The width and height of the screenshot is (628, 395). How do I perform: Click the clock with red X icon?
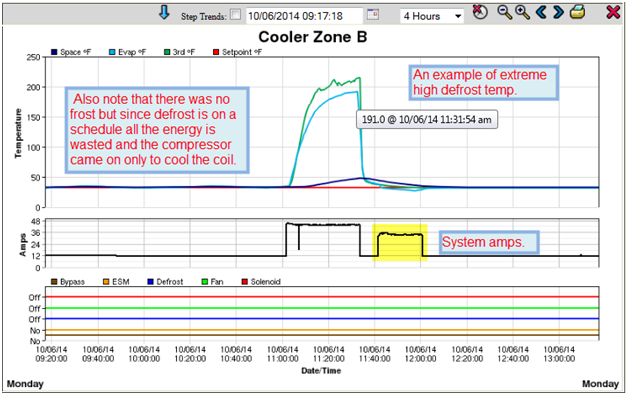pos(480,12)
